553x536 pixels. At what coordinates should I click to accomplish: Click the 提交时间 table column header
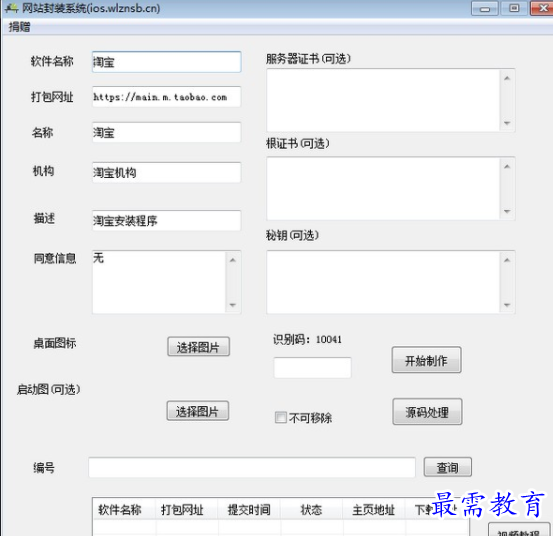pyautogui.click(x=249, y=509)
